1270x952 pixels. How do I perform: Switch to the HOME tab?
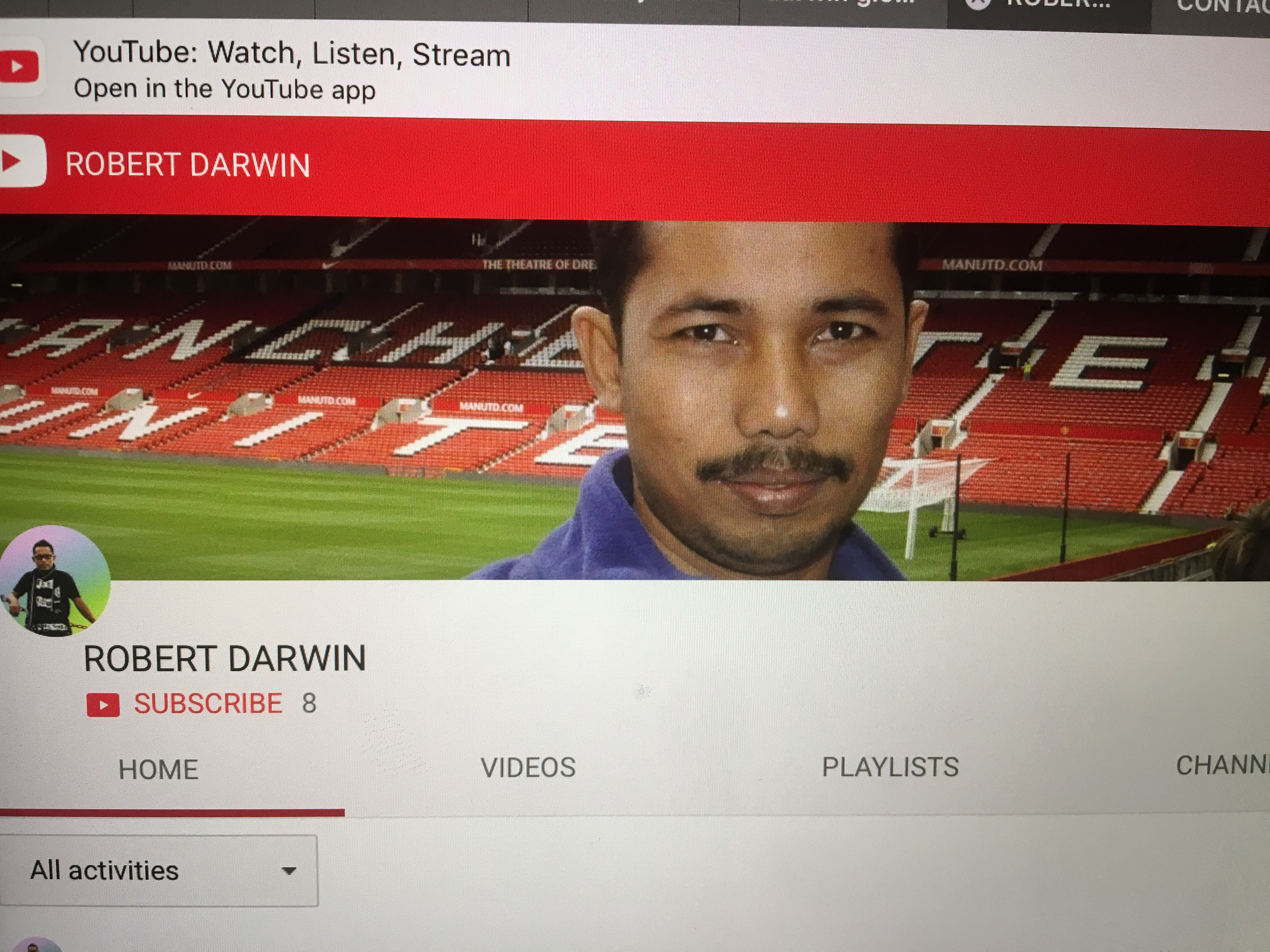pyautogui.click(x=158, y=769)
